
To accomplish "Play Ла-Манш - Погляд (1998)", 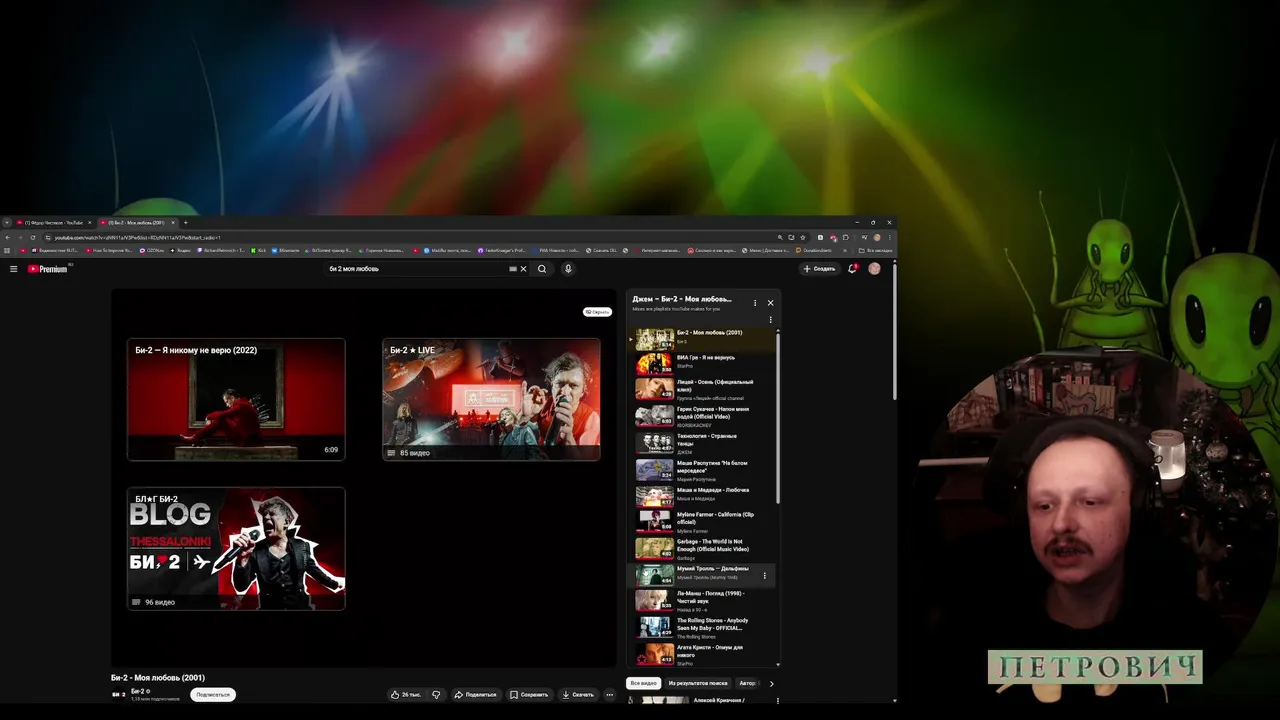I will tap(701, 600).
